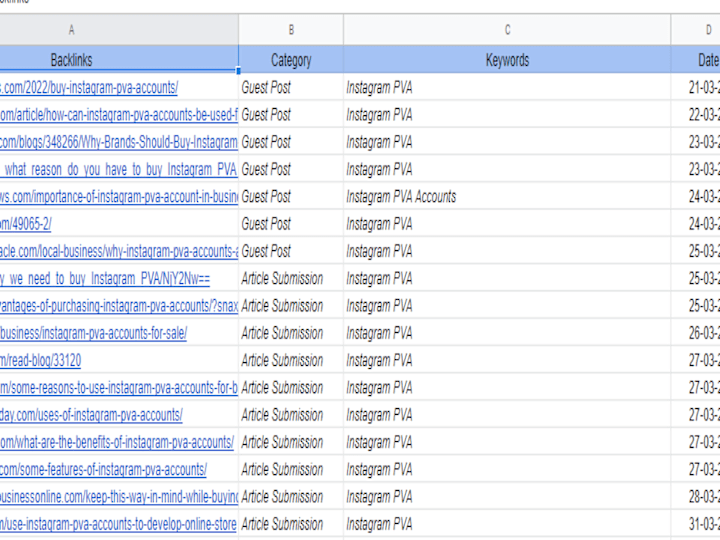This screenshot has width=720, height=540.
Task: Select Article Submission cell in some-features row
Action: pyautogui.click(x=291, y=469)
